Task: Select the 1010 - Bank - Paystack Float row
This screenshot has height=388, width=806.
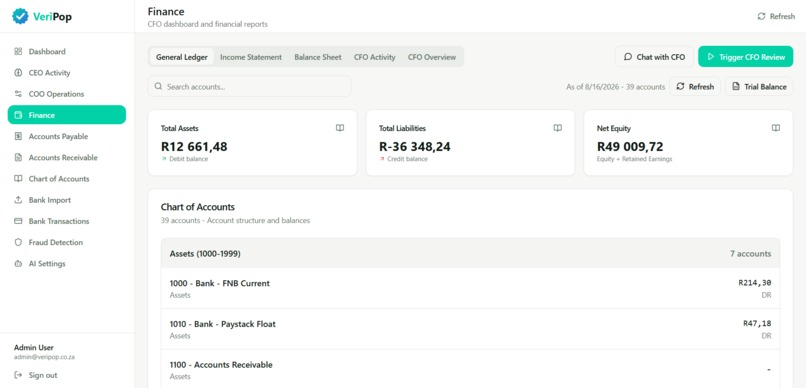Action: click(x=470, y=329)
